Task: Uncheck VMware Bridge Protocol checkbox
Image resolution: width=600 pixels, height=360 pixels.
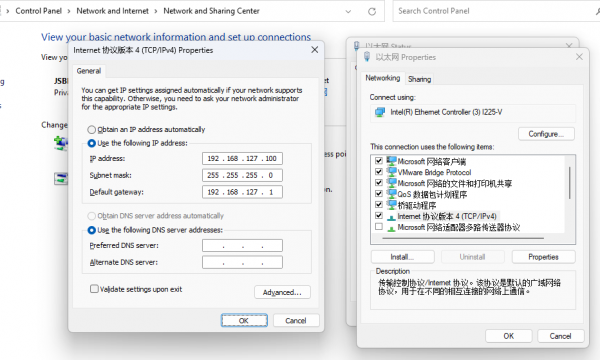Action: 379,172
